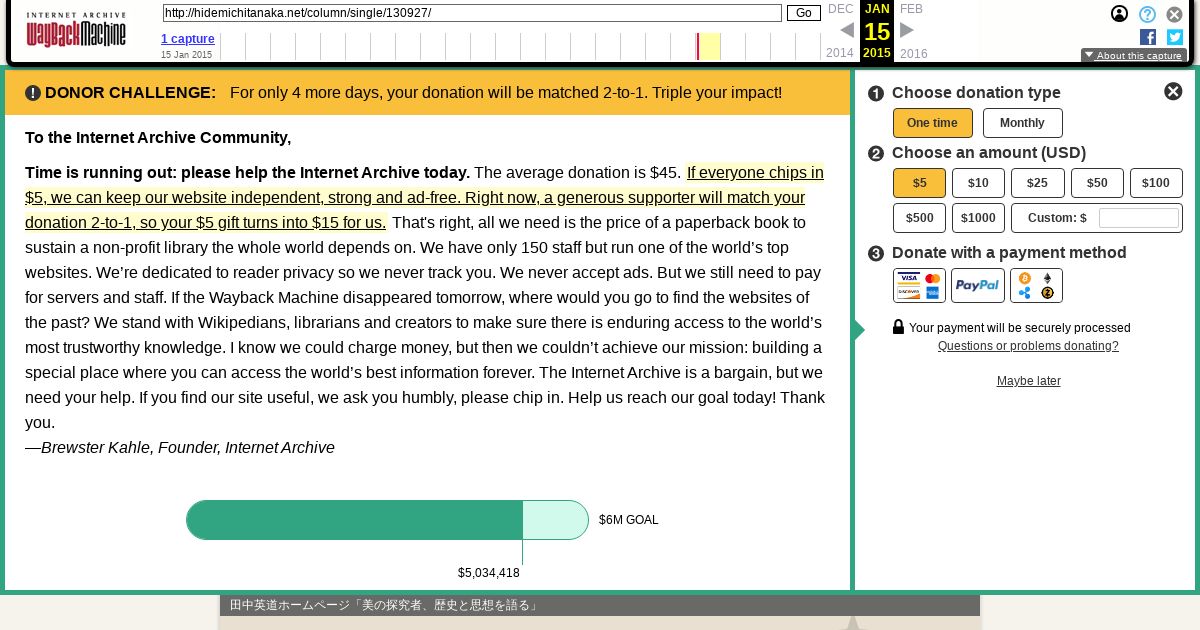1200x630 pixels.
Task: Expand About this capture dropdown
Action: (1133, 56)
